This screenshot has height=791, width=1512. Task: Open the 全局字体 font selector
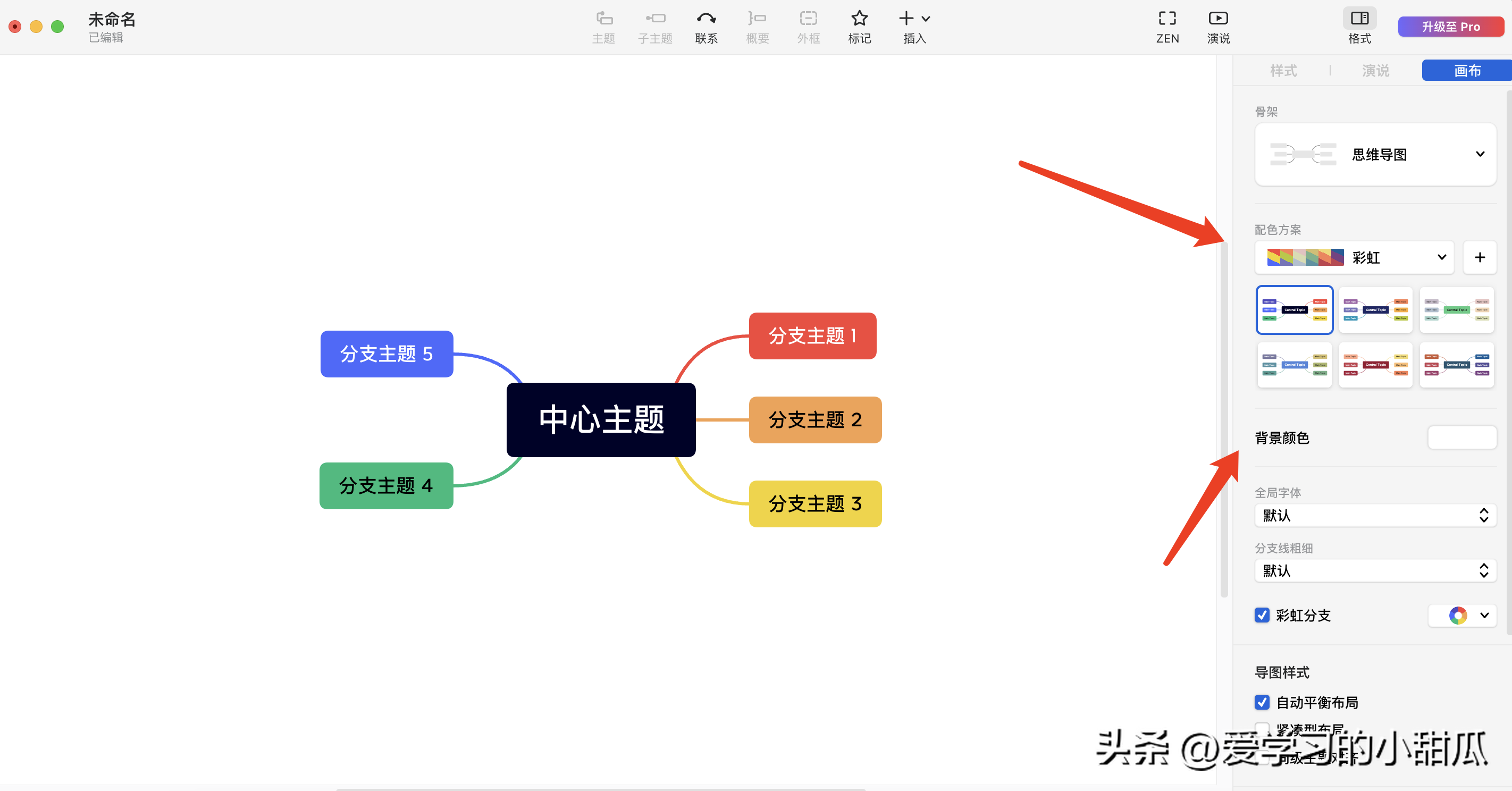(1375, 515)
